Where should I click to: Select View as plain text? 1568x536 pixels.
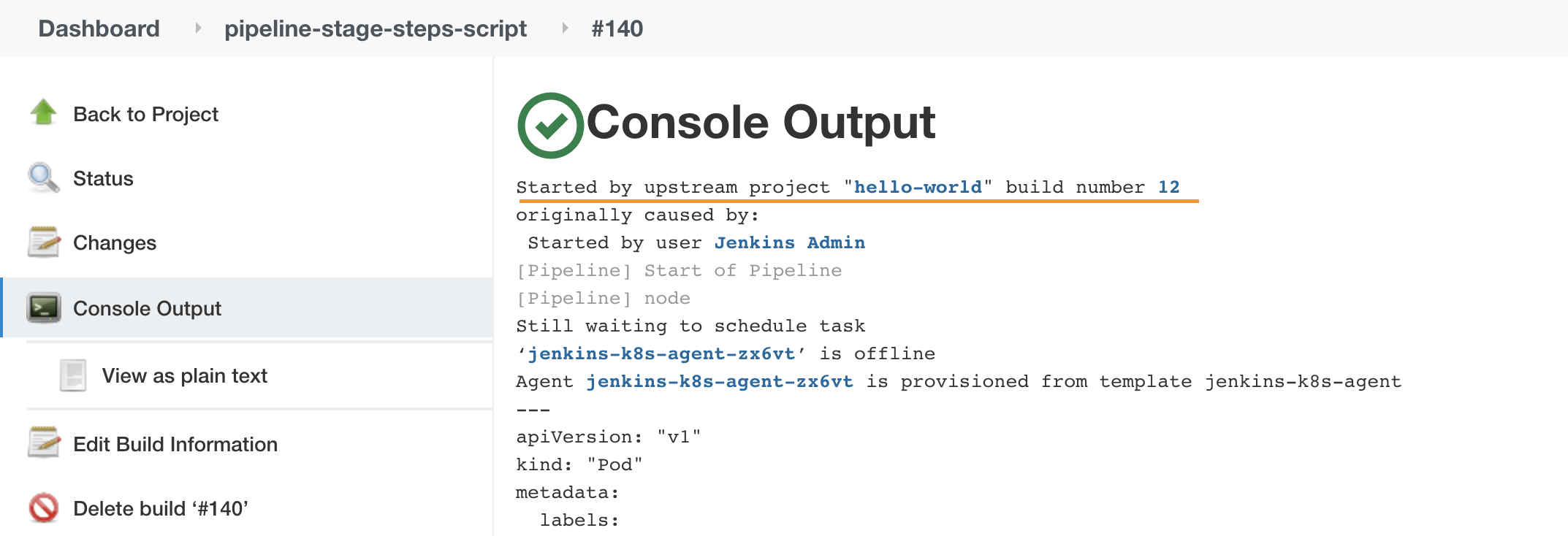pos(184,375)
